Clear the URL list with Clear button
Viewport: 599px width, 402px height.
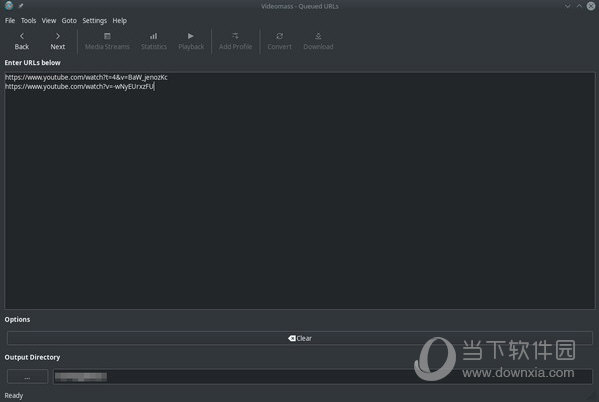coord(300,338)
